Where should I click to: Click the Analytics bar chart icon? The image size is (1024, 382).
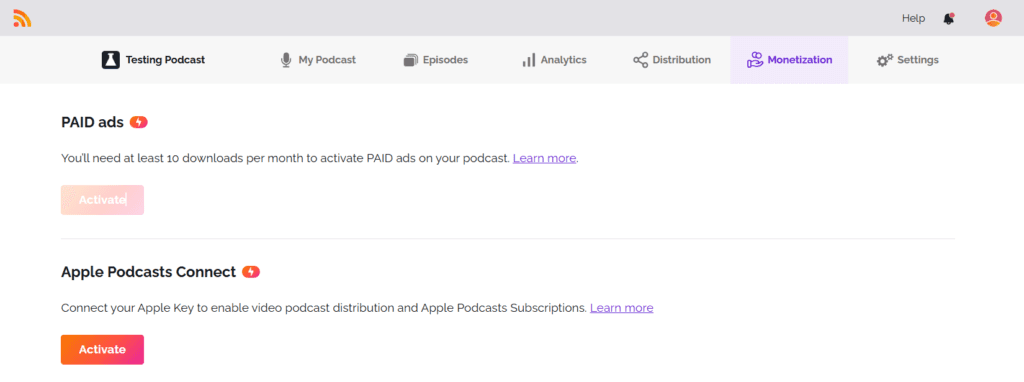coord(529,60)
